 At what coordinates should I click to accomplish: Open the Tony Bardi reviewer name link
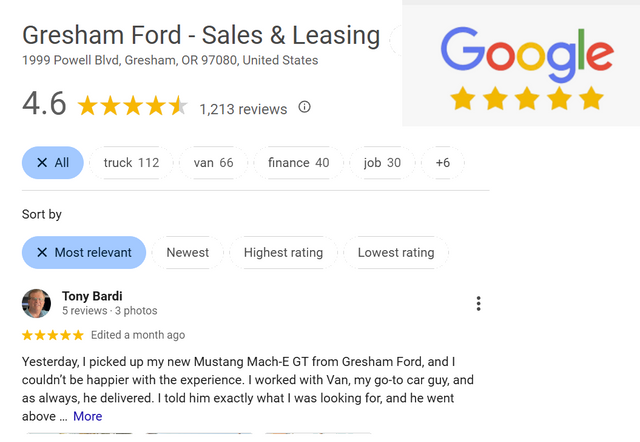tap(90, 296)
